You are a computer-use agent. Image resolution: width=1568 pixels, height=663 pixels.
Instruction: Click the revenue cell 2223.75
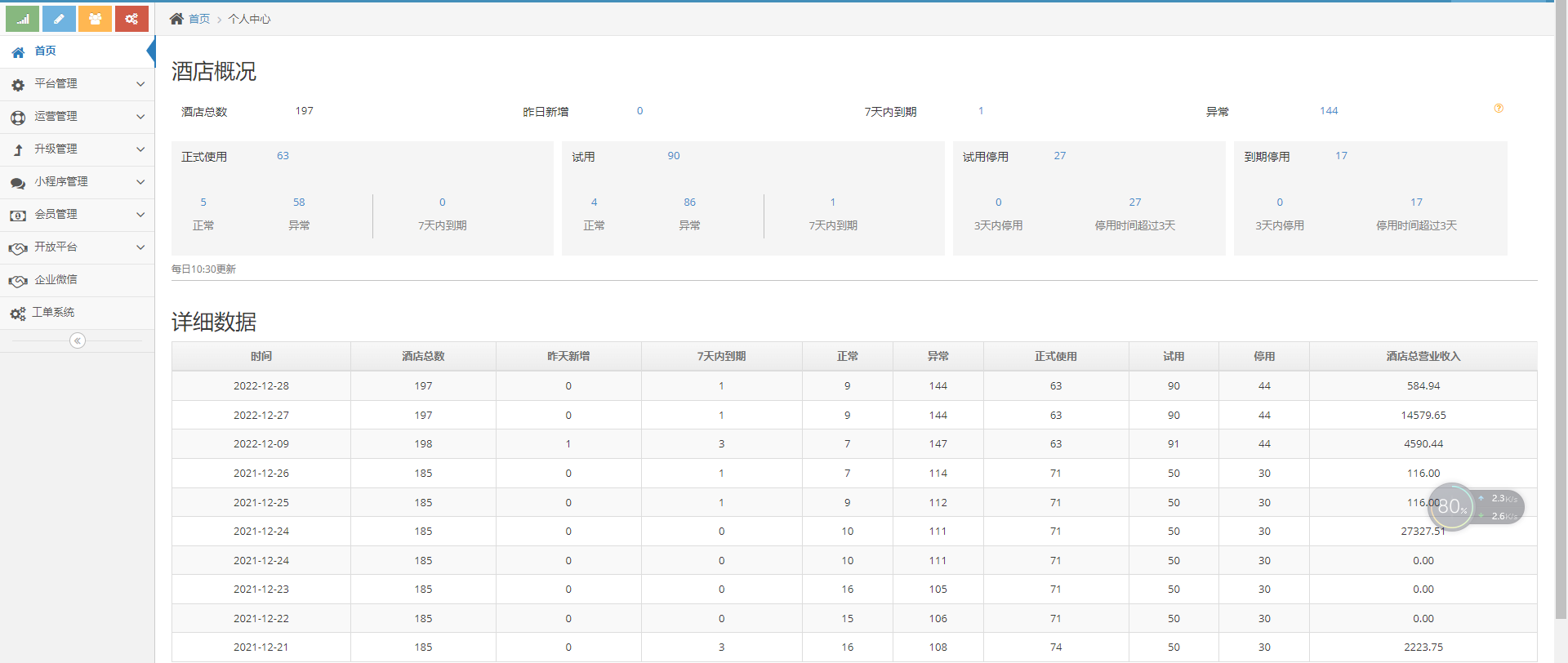click(1423, 647)
